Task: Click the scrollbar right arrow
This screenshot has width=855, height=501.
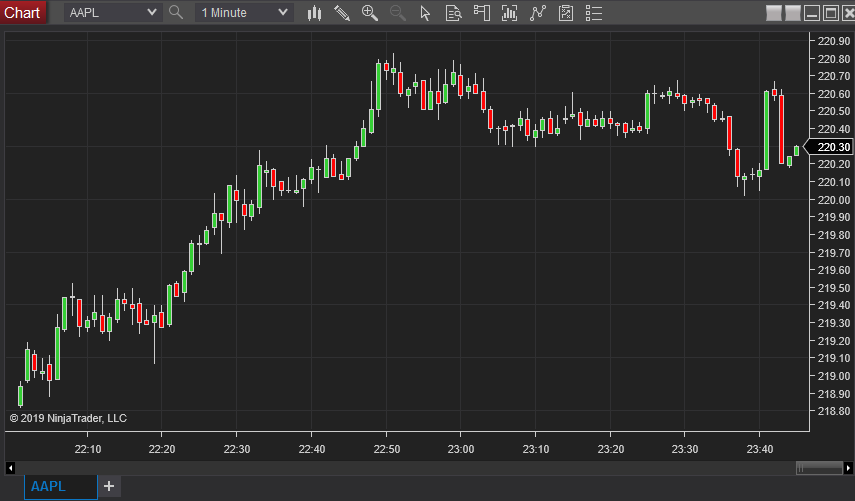Action: [x=848, y=468]
